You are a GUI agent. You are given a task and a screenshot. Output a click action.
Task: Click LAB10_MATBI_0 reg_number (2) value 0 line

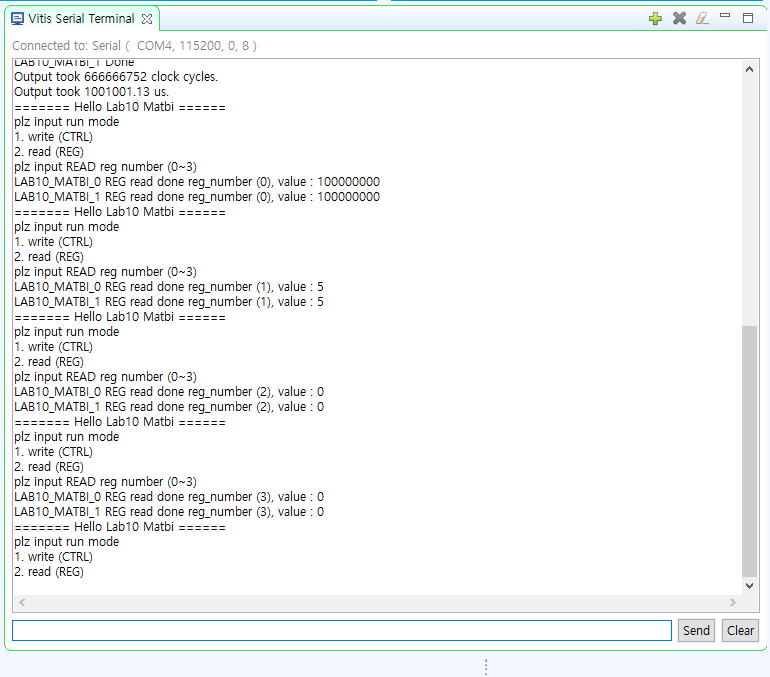(169, 392)
